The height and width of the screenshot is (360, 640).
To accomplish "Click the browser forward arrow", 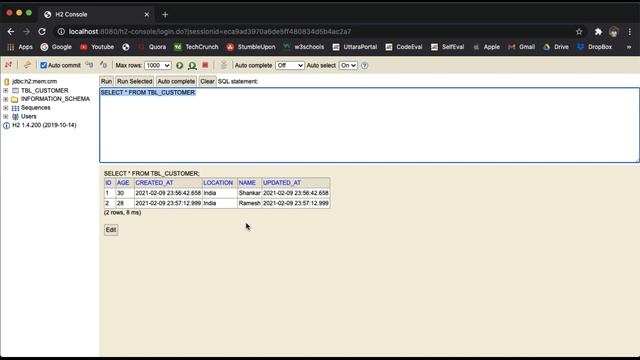I will click(27, 31).
